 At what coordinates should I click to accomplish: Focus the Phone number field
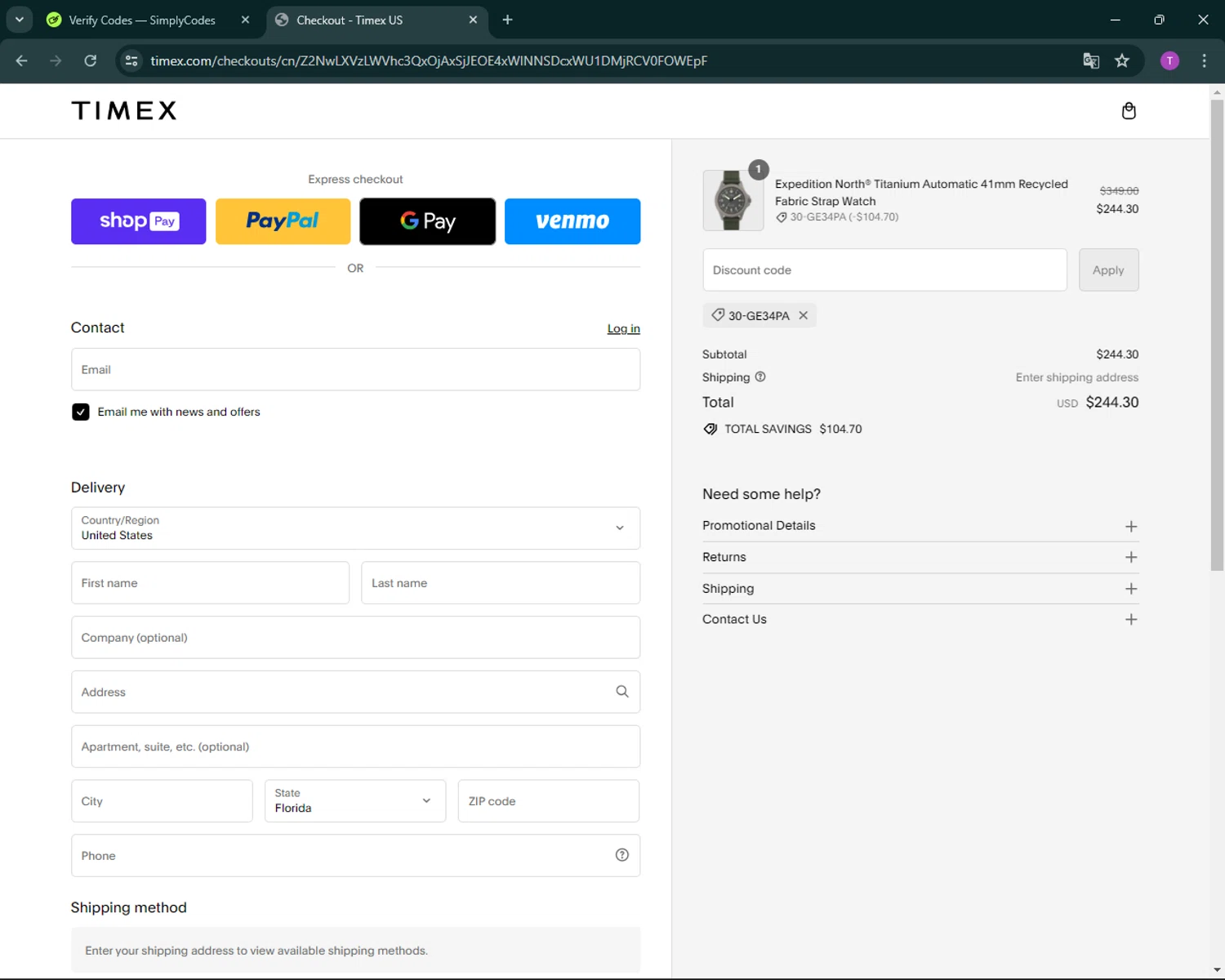[355, 855]
